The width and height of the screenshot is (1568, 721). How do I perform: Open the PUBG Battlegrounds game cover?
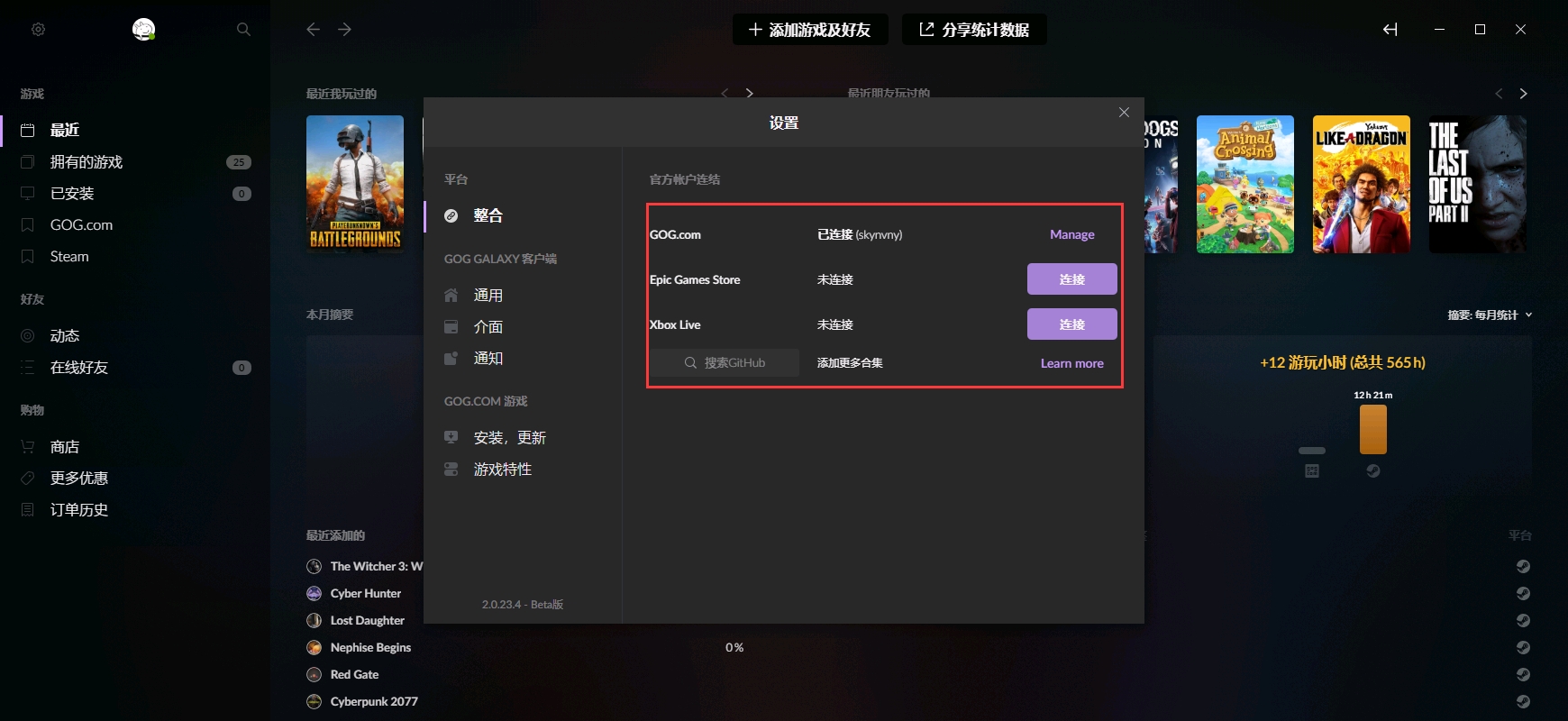click(355, 184)
